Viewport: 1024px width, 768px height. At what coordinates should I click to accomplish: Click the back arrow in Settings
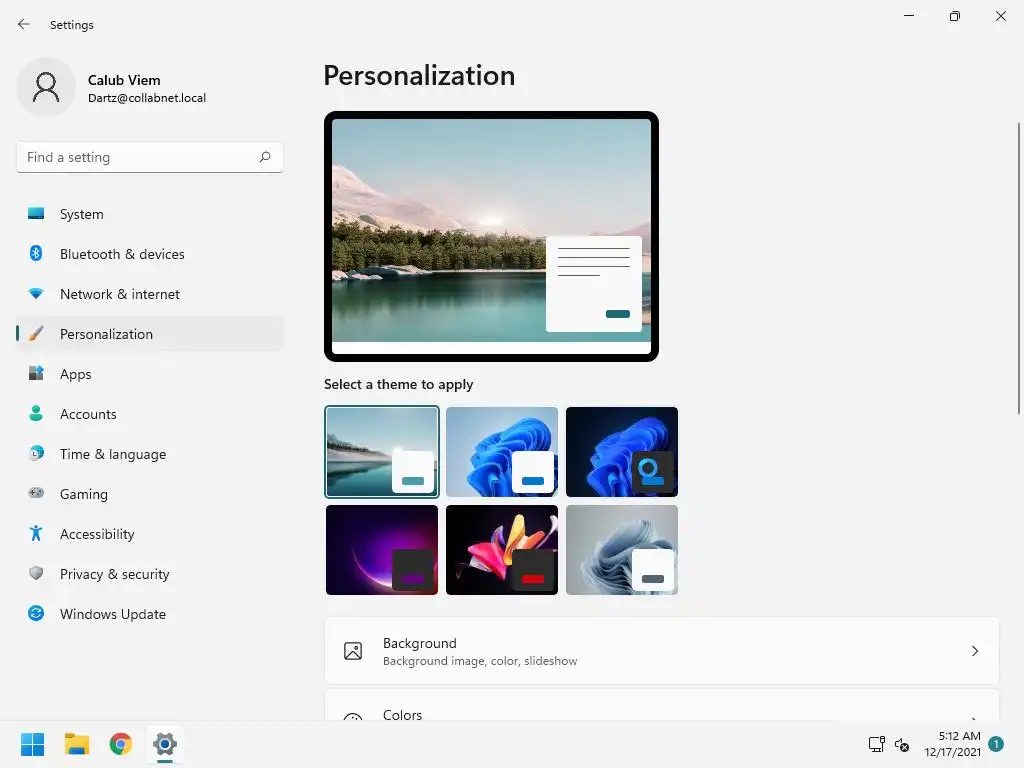tap(24, 24)
